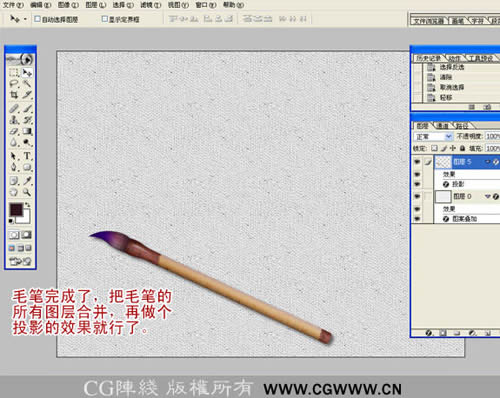Open the blend mode 正常 dropdown
500x398 pixels.
click(433, 137)
